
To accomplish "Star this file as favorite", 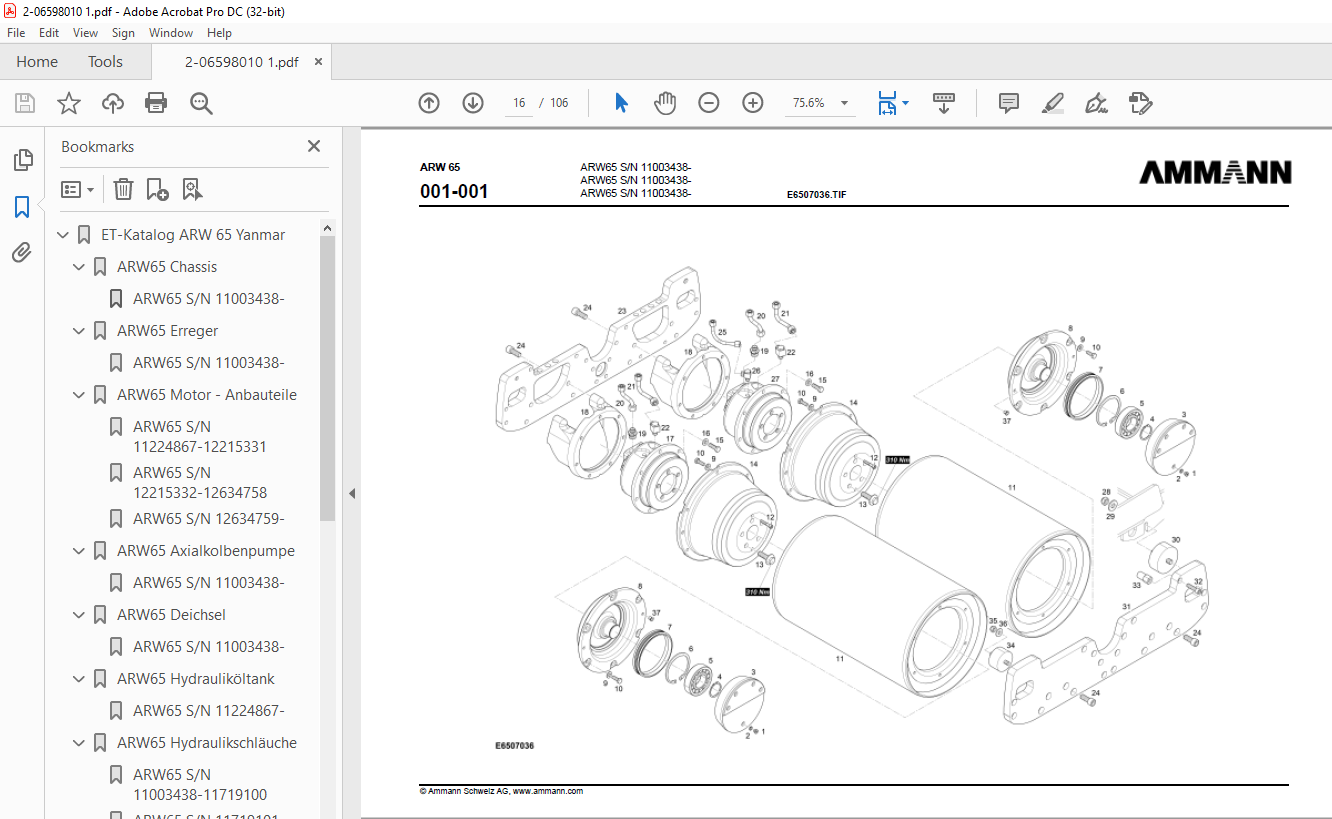I will [x=68, y=103].
